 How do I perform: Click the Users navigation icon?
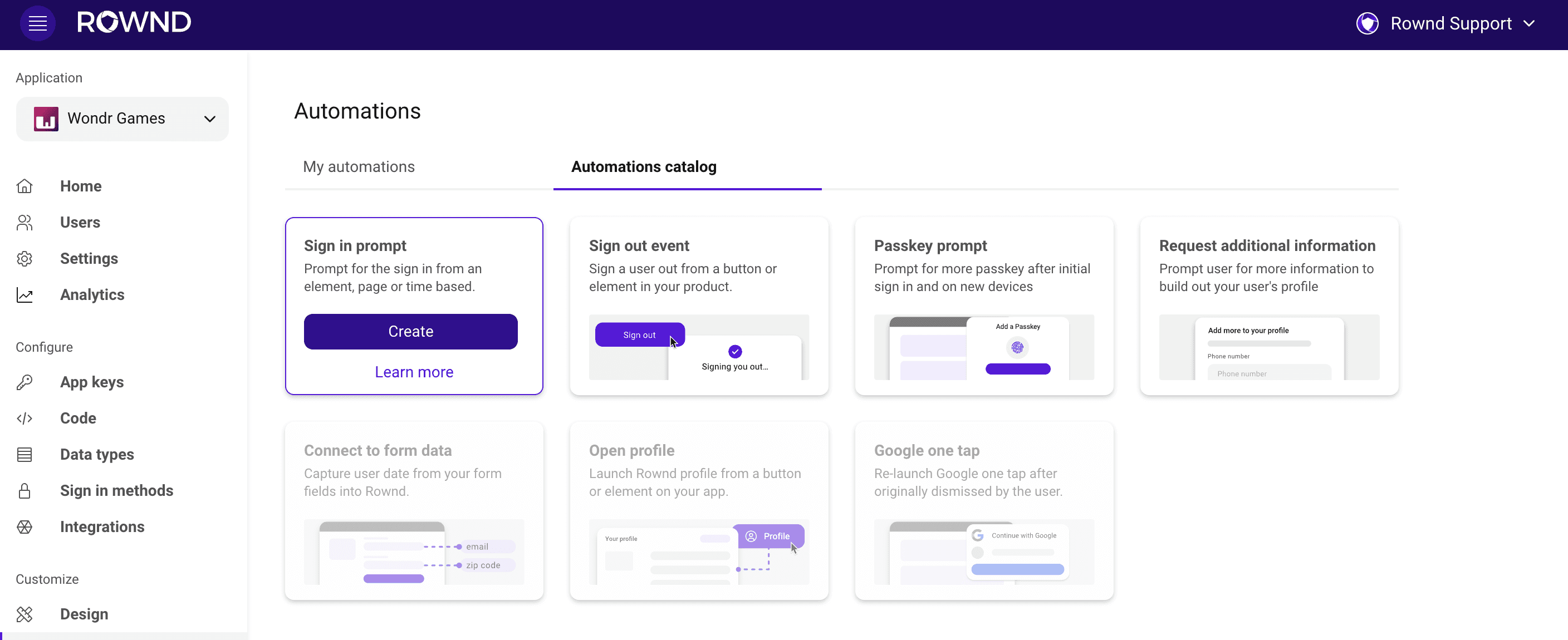point(24,222)
